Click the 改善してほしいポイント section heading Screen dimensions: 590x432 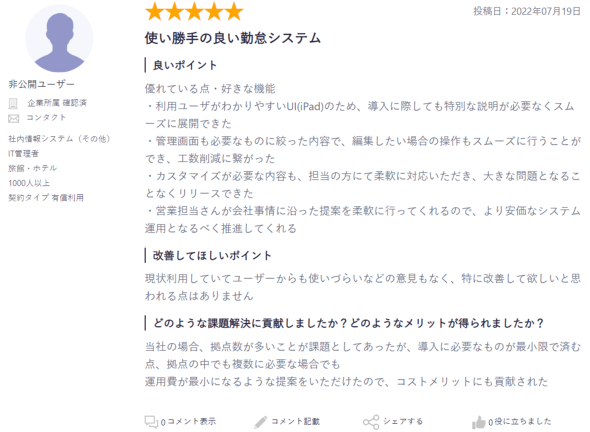click(x=212, y=256)
